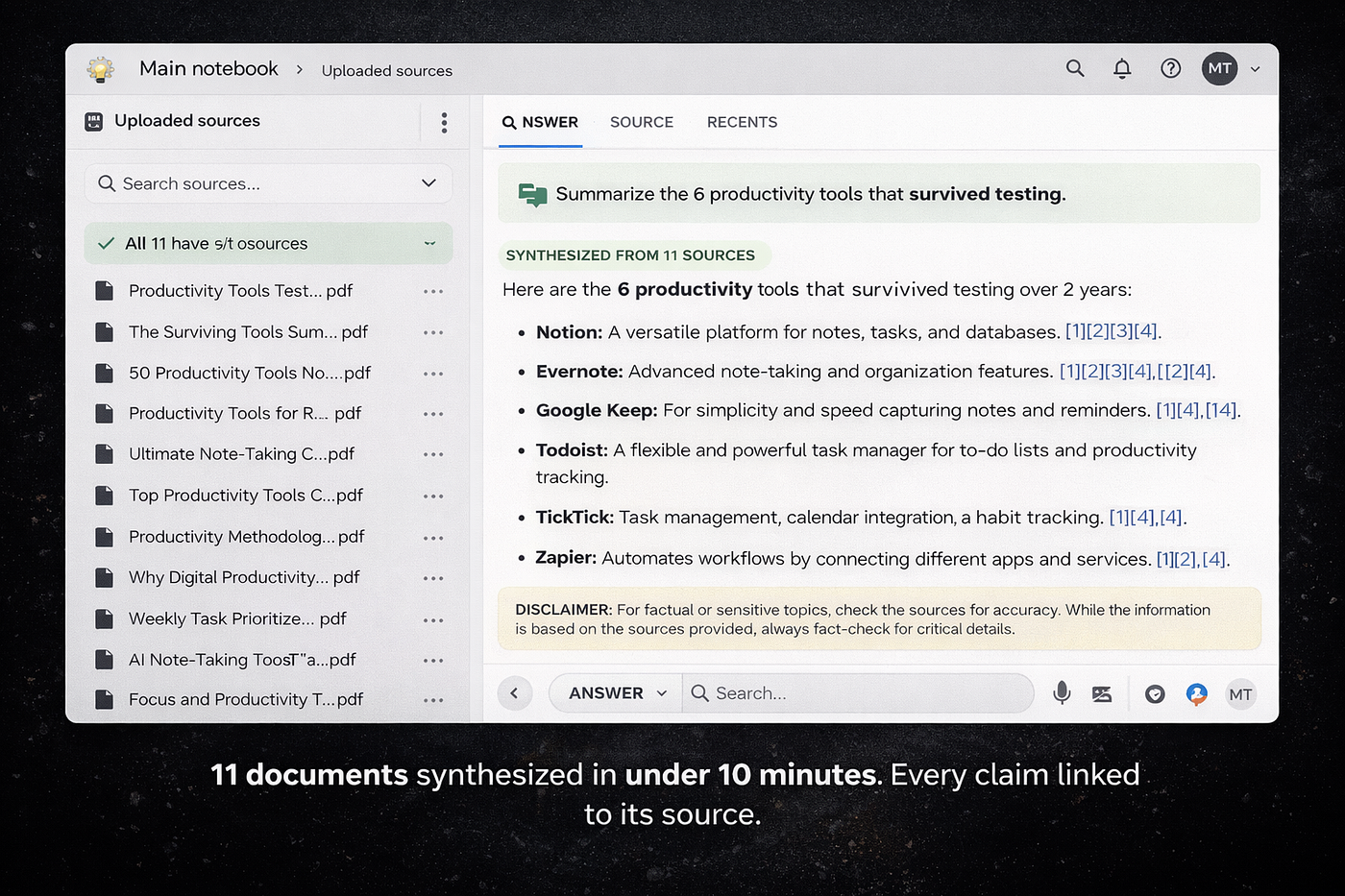Open Top Productivity Tools C...pdf
Image resolution: width=1345 pixels, height=896 pixels.
pos(246,496)
